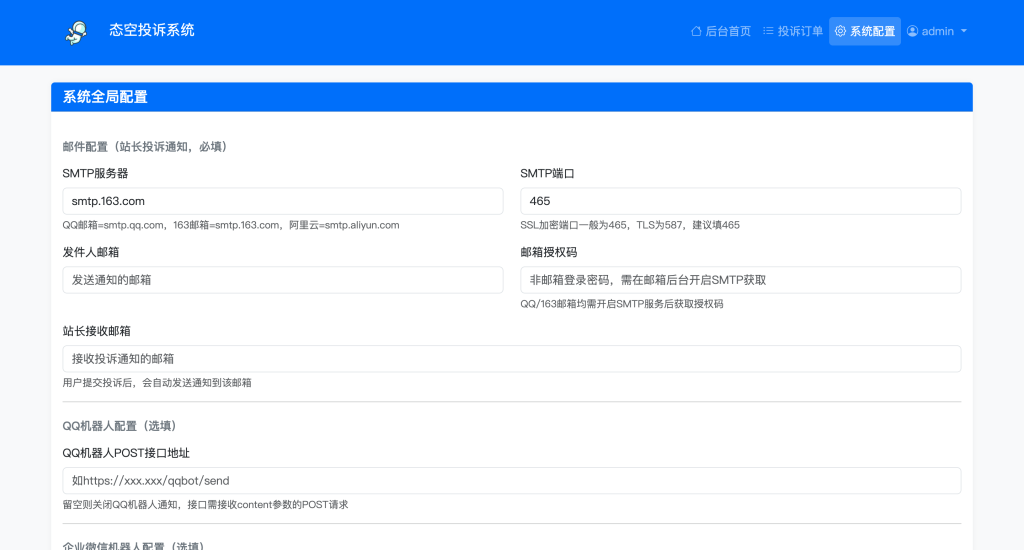This screenshot has height=550, width=1024.
Task: Select the 系统配置 nav tab
Action: pos(865,31)
